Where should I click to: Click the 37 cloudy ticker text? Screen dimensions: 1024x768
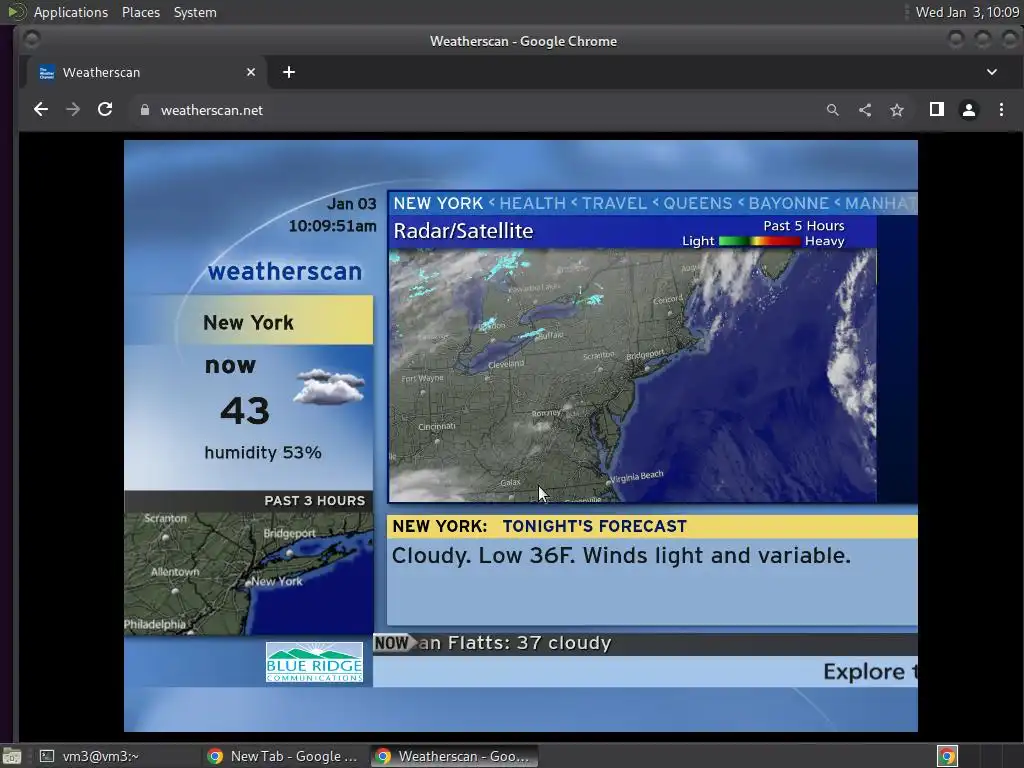pyautogui.click(x=564, y=643)
